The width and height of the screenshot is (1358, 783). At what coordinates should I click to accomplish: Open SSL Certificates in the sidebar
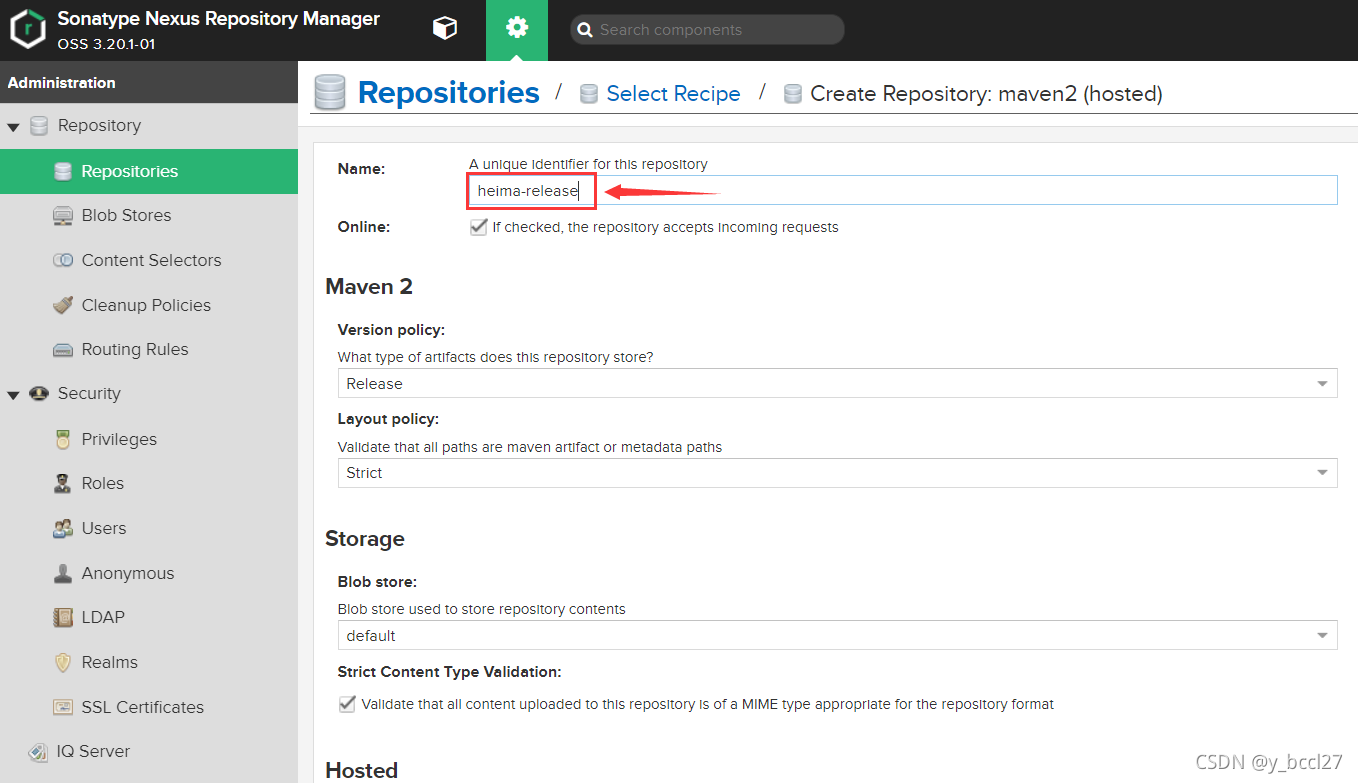click(143, 707)
